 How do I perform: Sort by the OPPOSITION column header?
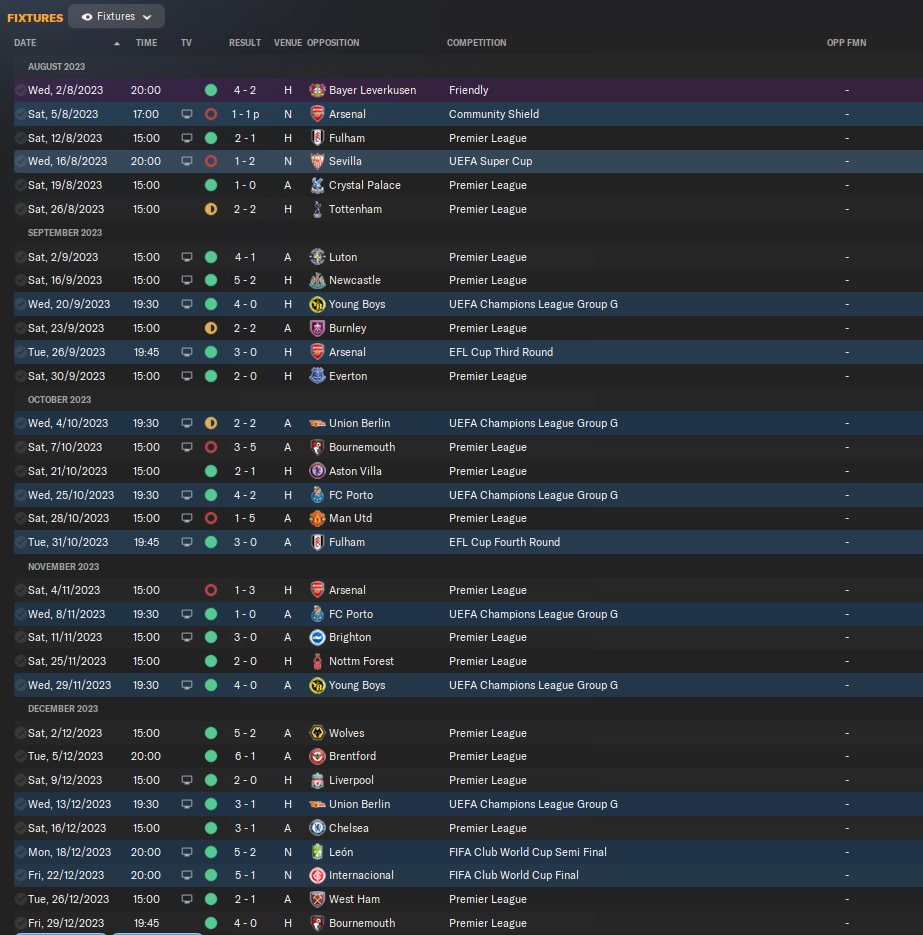333,43
